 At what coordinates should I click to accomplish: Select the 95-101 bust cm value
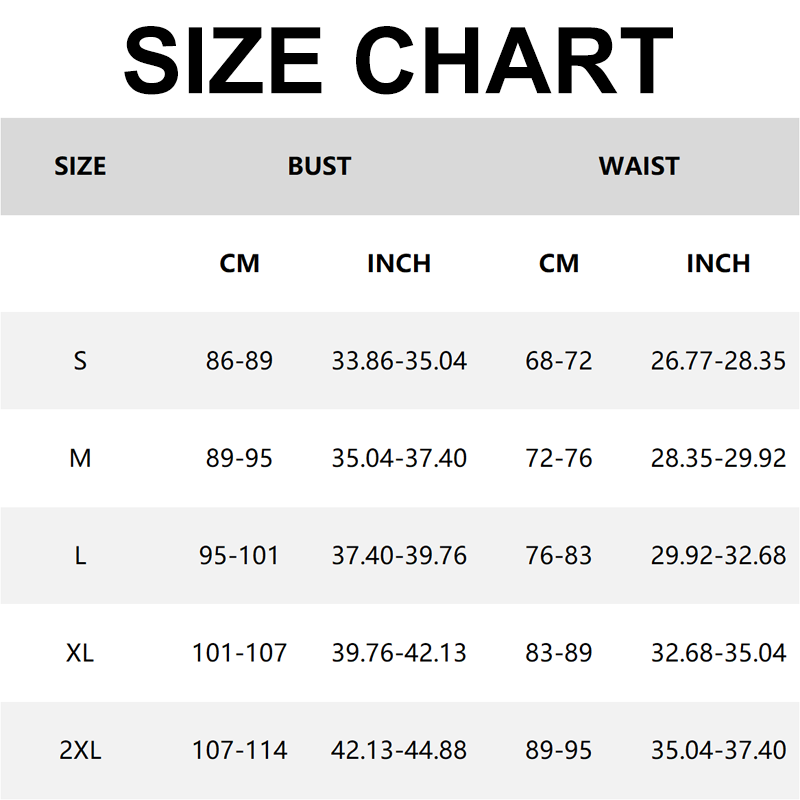click(239, 556)
